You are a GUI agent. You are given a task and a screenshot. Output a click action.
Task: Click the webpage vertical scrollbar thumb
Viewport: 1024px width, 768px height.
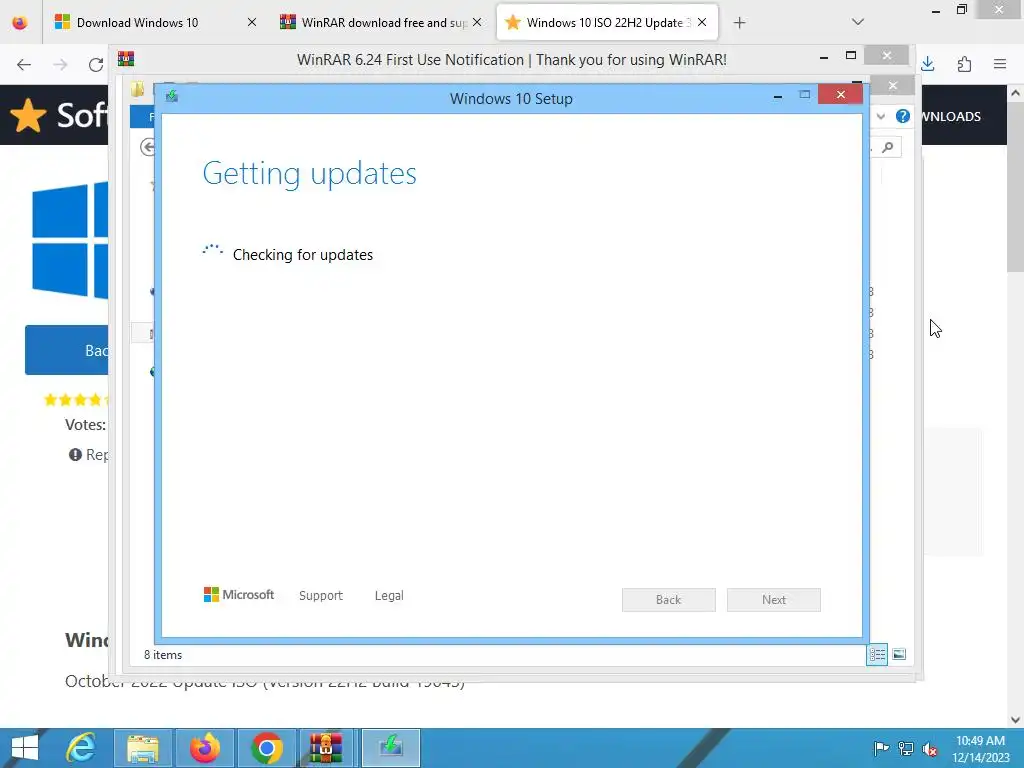coord(1015,186)
